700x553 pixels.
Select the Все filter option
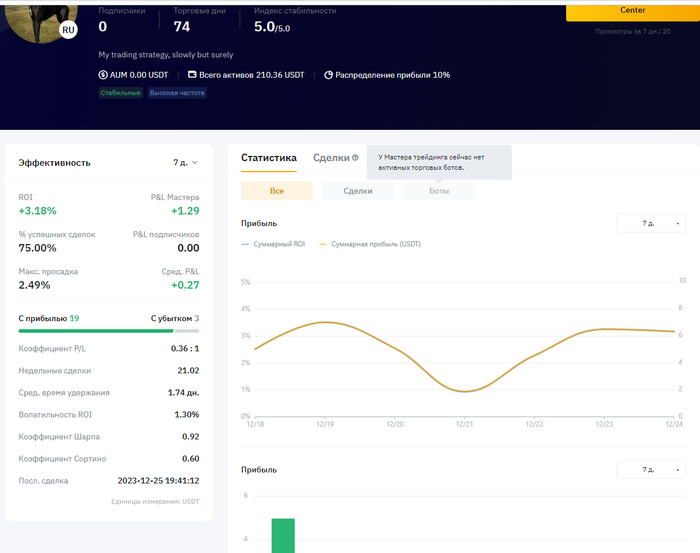(x=277, y=191)
